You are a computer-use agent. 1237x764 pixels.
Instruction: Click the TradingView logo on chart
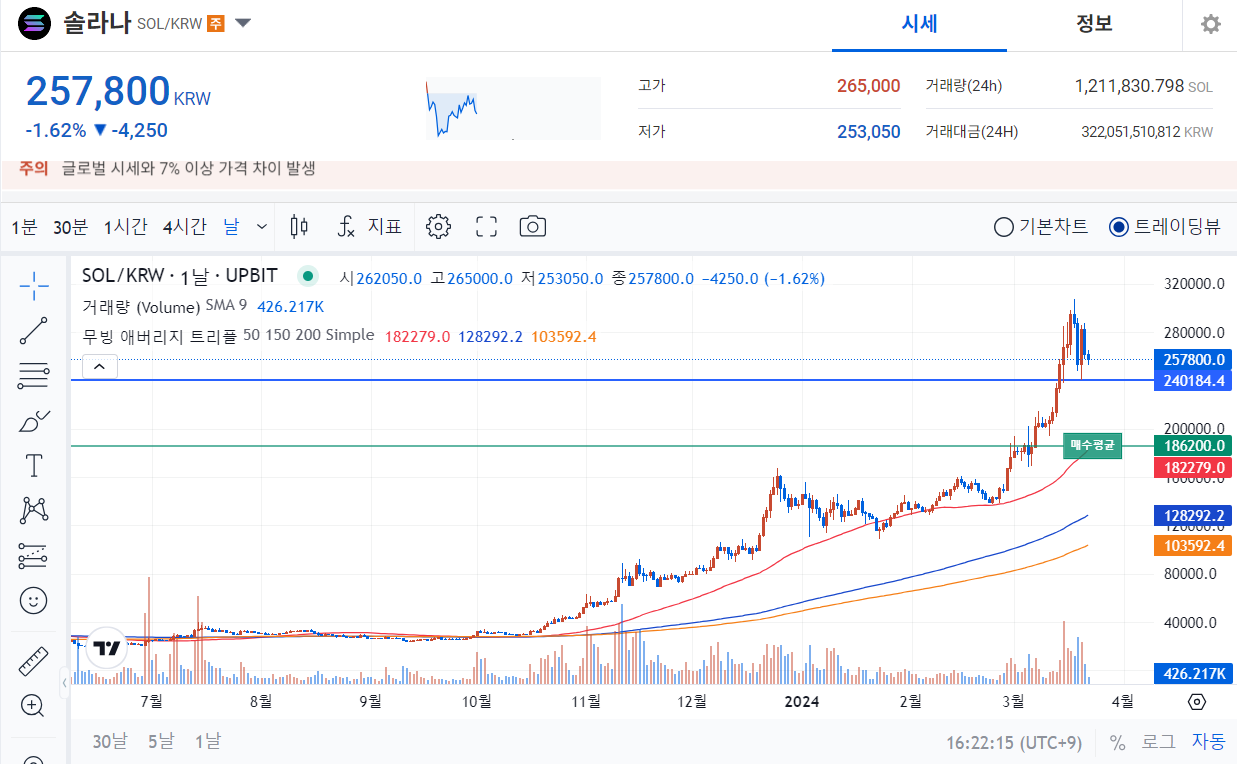tap(107, 647)
